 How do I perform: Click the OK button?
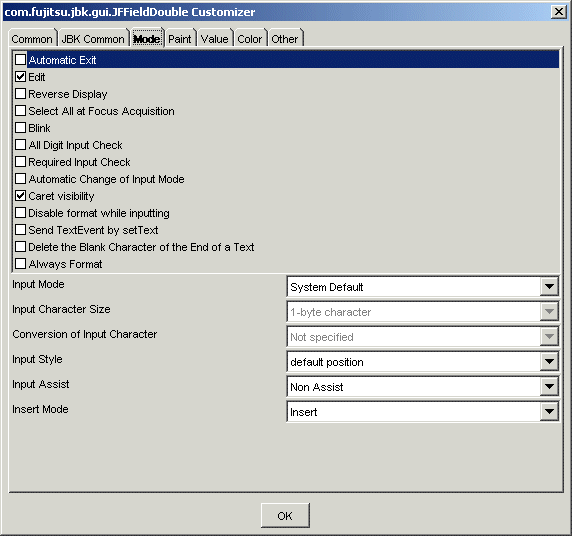[x=285, y=516]
